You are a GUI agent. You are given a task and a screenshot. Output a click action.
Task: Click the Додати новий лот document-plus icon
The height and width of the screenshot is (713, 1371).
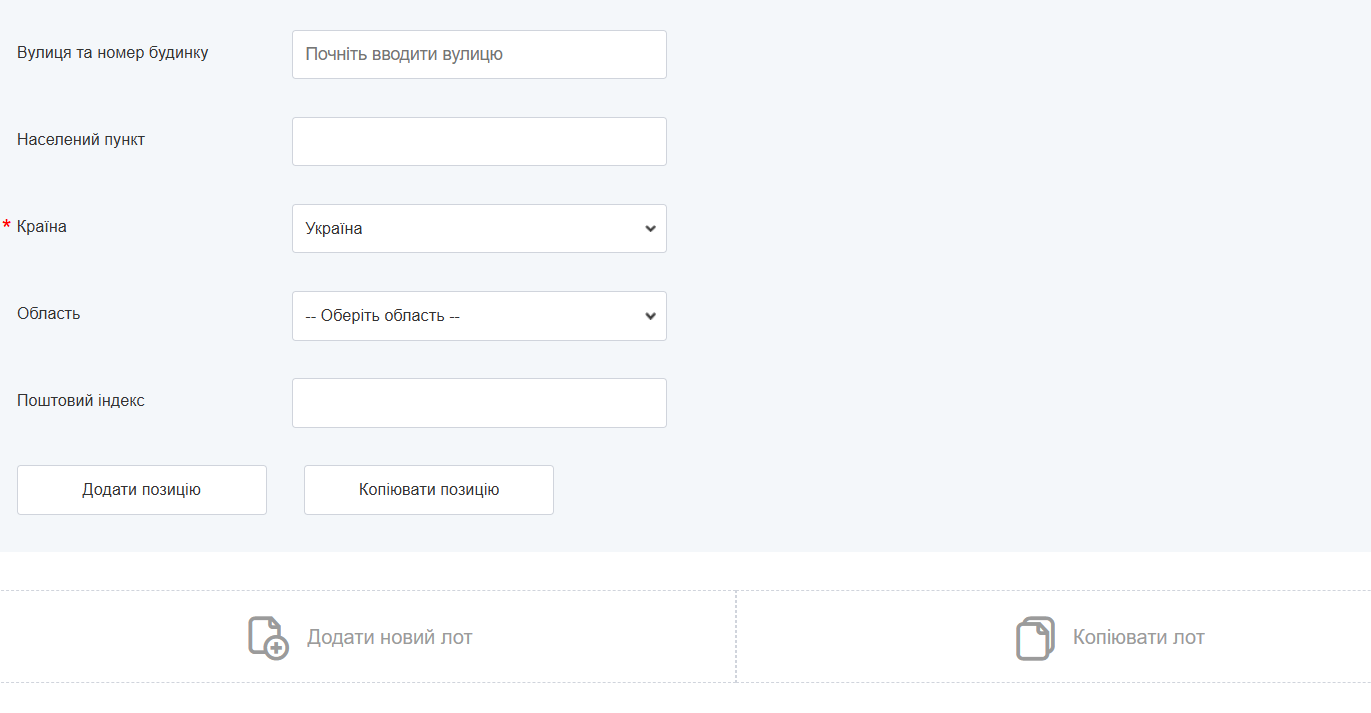268,638
